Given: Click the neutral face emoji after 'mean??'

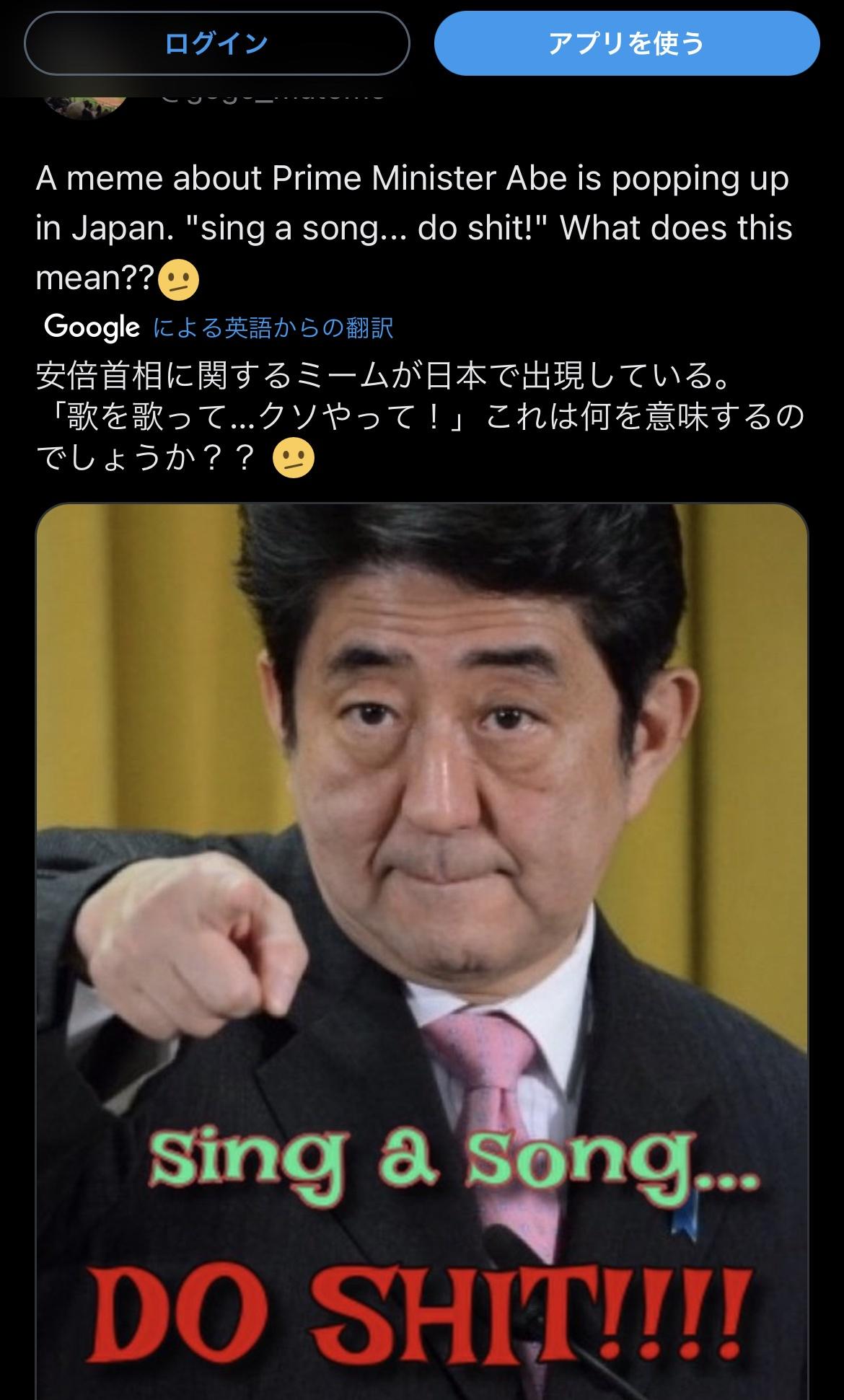Looking at the screenshot, I should point(177,280).
